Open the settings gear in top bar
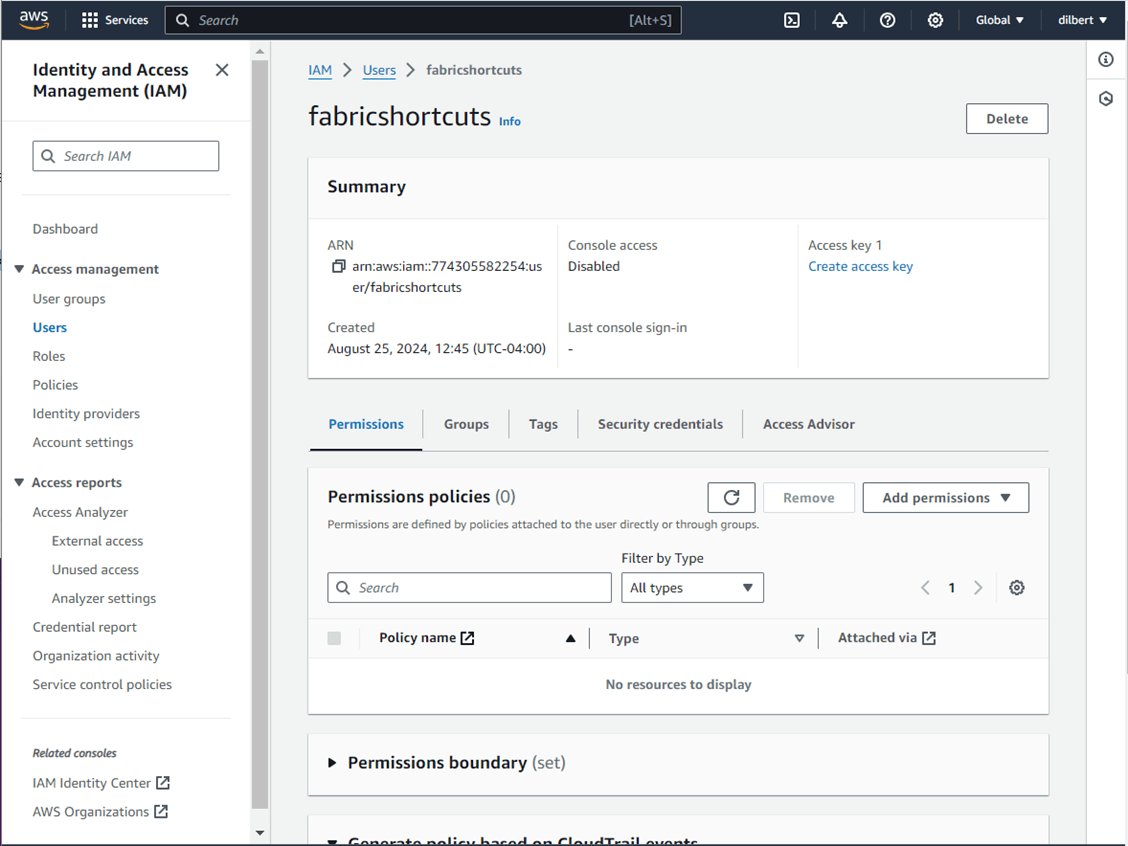Image resolution: width=1128 pixels, height=846 pixels. coord(935,20)
